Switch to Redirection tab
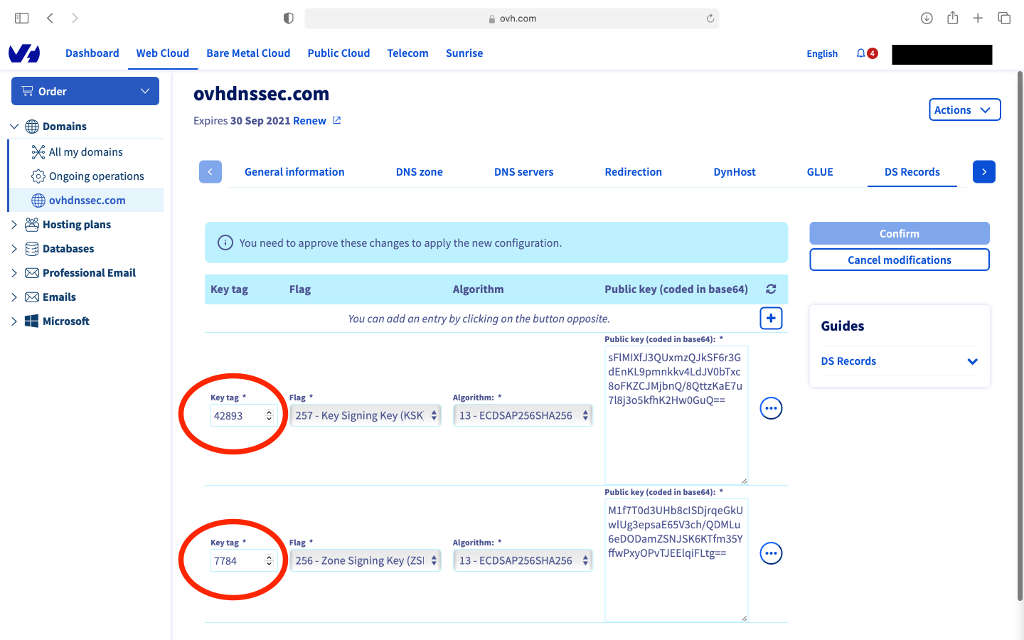Screen dimensions: 1024x640 click(x=633, y=172)
